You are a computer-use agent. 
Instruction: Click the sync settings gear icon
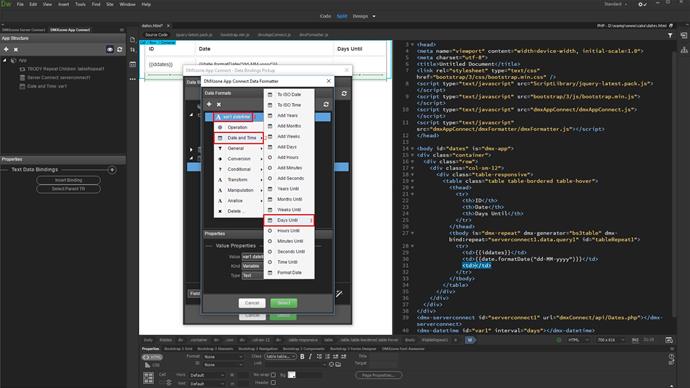(642, 4)
